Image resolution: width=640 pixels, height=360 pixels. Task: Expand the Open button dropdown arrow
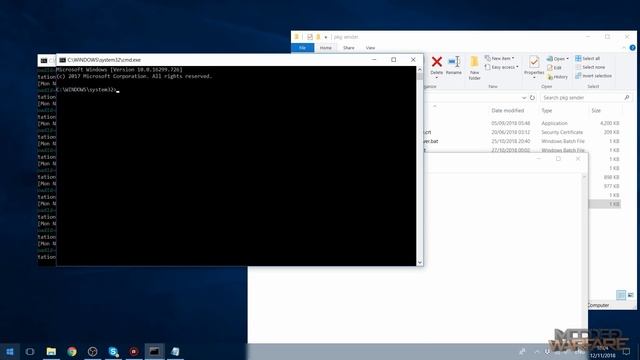[x=567, y=59]
